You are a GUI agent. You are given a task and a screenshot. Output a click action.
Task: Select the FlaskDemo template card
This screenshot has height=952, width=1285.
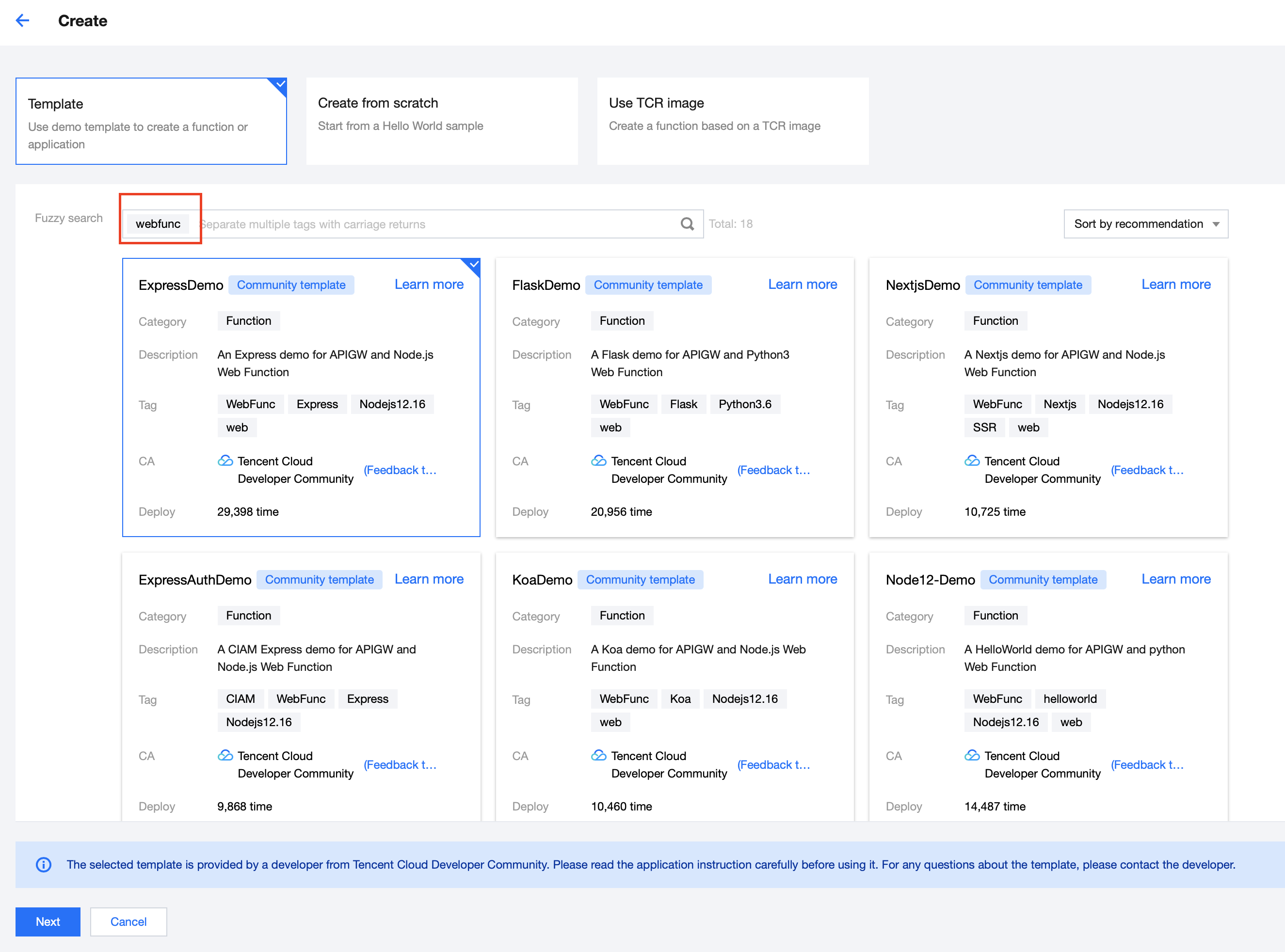tap(674, 397)
